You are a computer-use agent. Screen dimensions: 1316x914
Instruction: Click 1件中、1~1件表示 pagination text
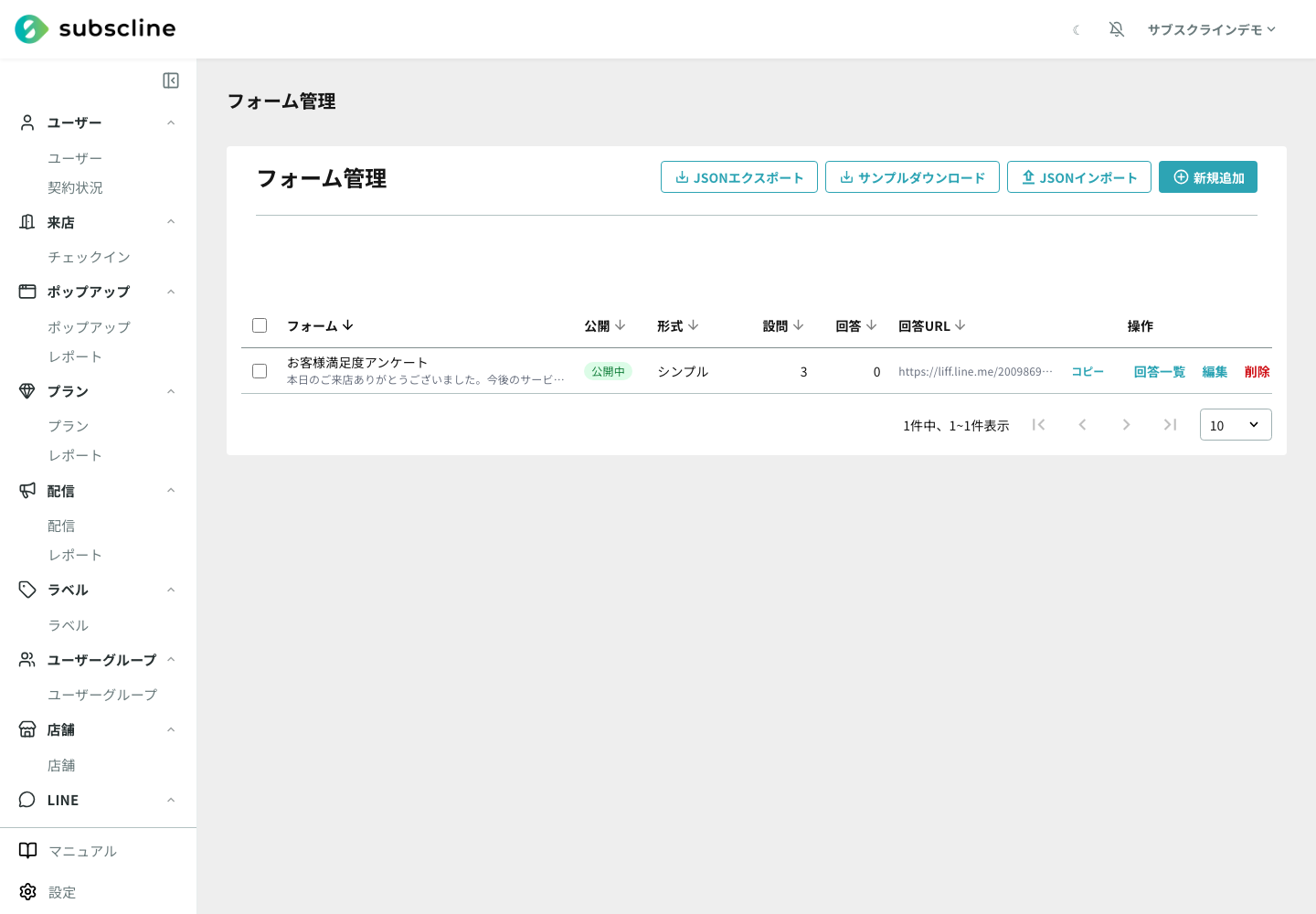point(956,425)
